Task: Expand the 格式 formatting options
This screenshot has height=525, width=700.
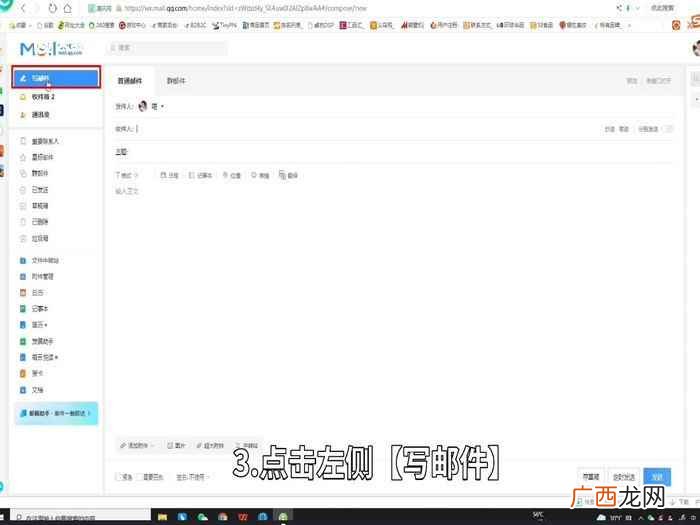Action: (x=127, y=175)
